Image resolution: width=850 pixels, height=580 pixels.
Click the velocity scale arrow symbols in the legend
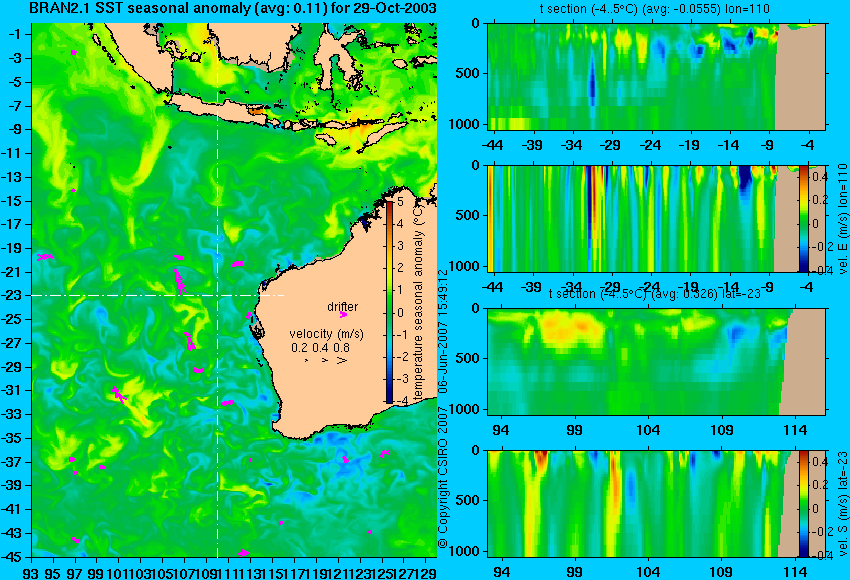326,360
